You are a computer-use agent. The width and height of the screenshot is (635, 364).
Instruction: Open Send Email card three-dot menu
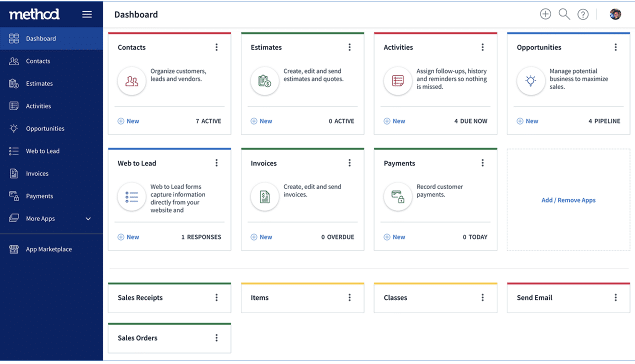coord(616,298)
